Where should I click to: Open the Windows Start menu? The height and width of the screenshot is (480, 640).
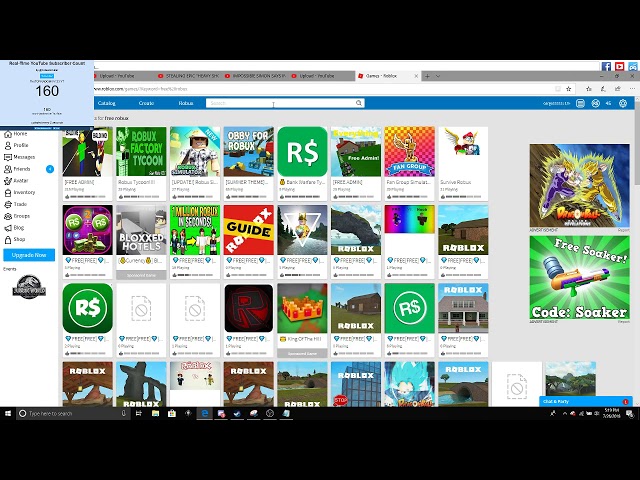tap(7, 413)
